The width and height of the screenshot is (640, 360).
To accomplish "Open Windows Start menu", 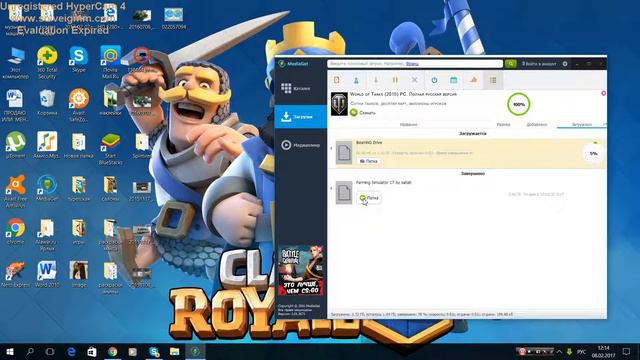I will 10,351.
